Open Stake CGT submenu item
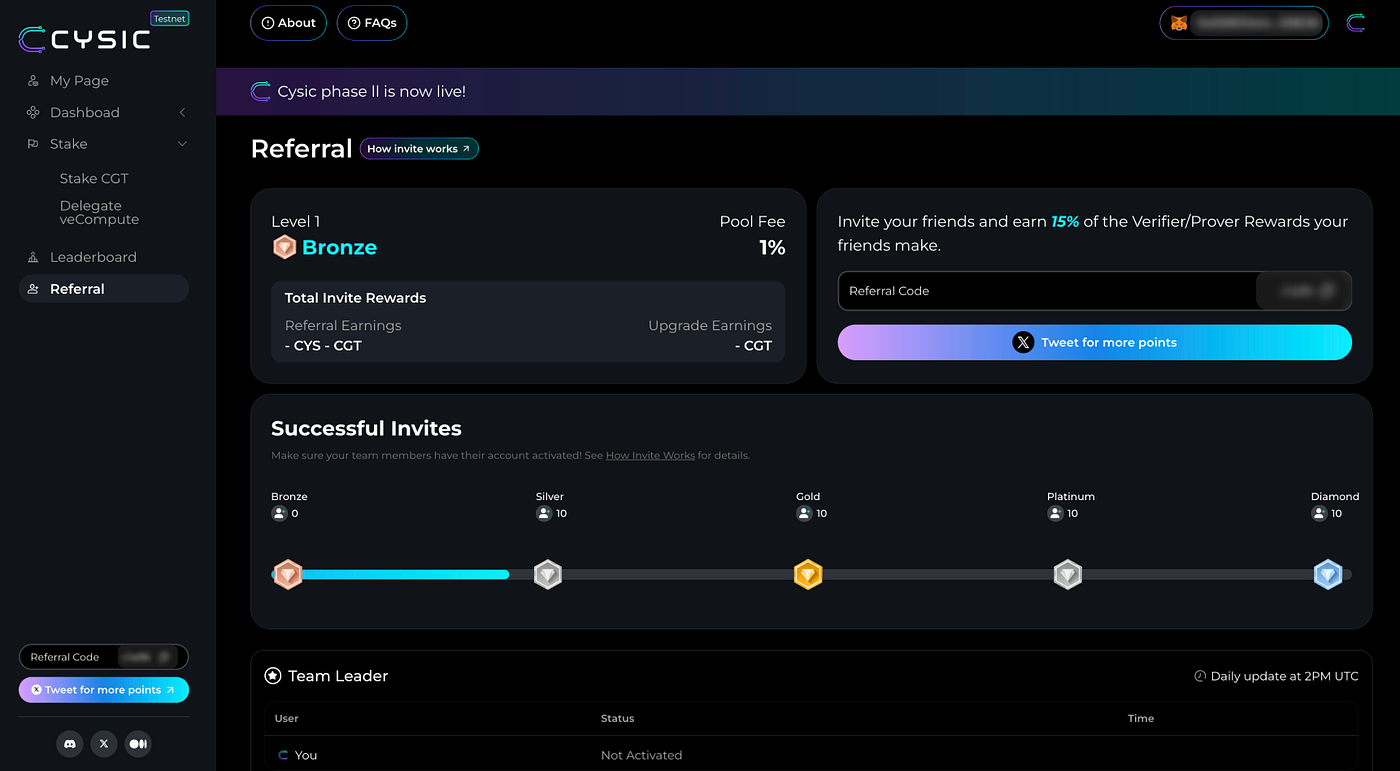1400x771 pixels. click(94, 179)
